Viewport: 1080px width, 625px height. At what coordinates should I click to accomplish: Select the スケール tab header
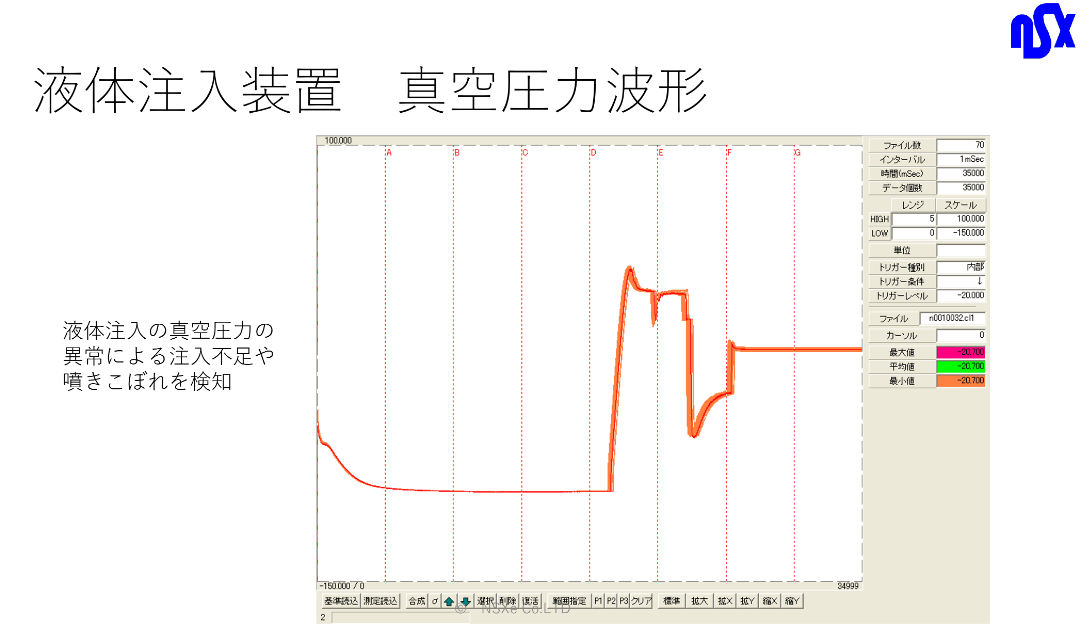pyautogui.click(x=961, y=205)
